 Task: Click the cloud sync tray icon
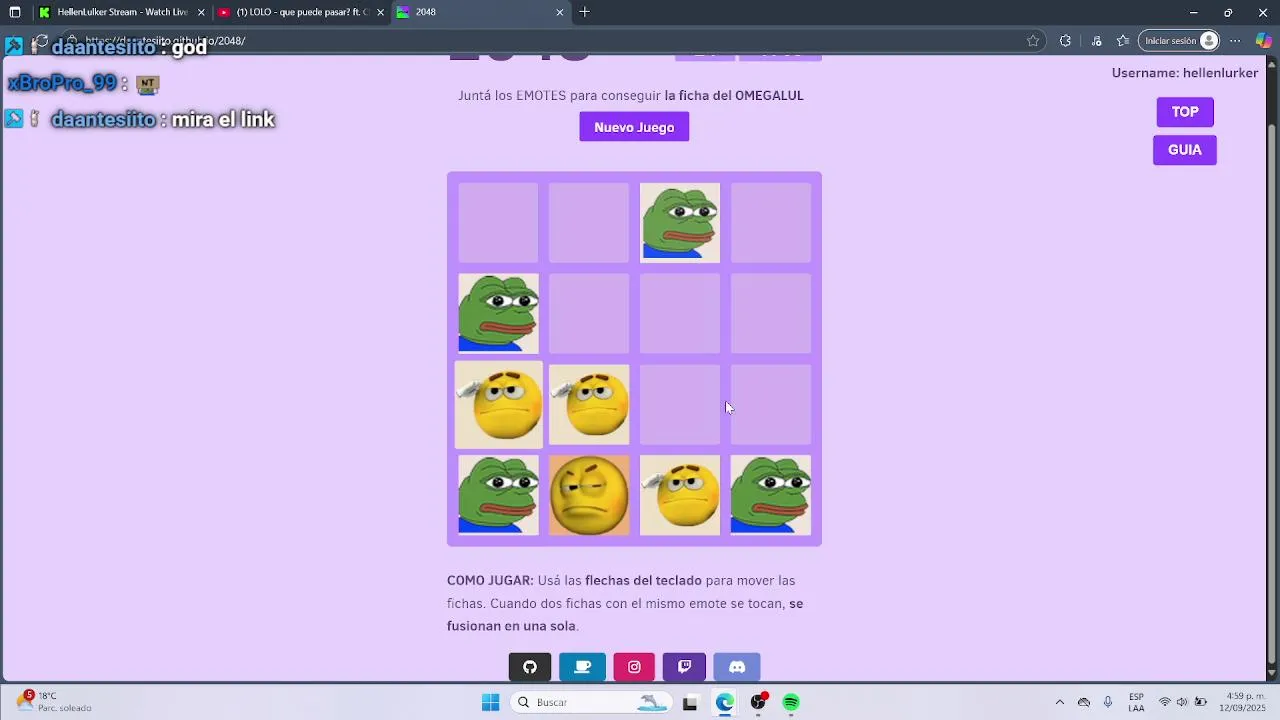click(1084, 702)
